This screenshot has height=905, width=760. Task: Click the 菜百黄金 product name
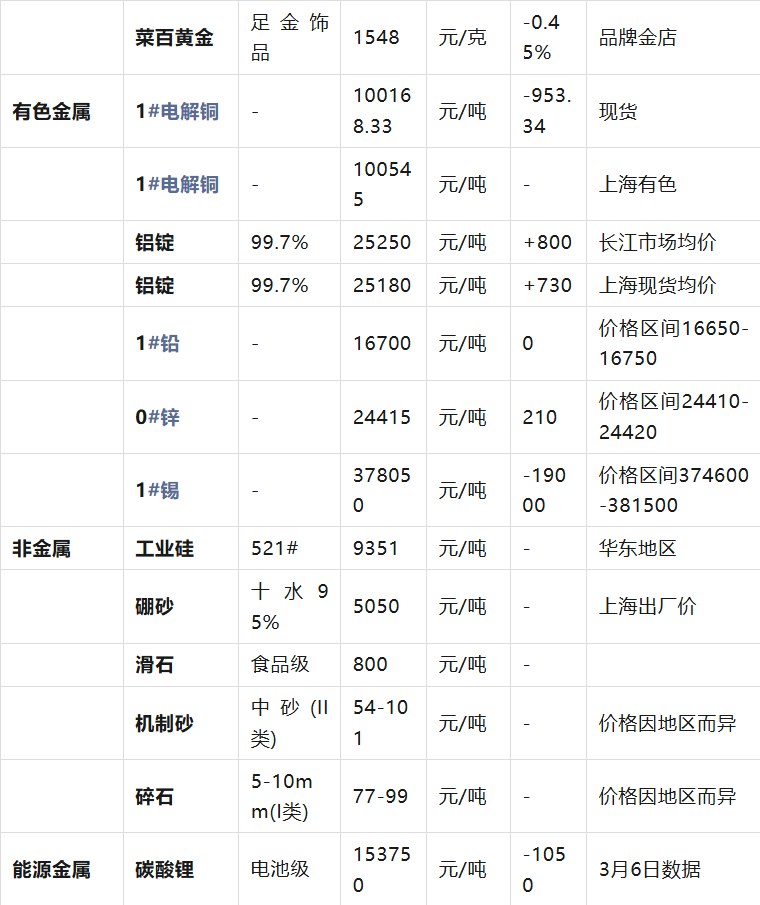pyautogui.click(x=174, y=38)
